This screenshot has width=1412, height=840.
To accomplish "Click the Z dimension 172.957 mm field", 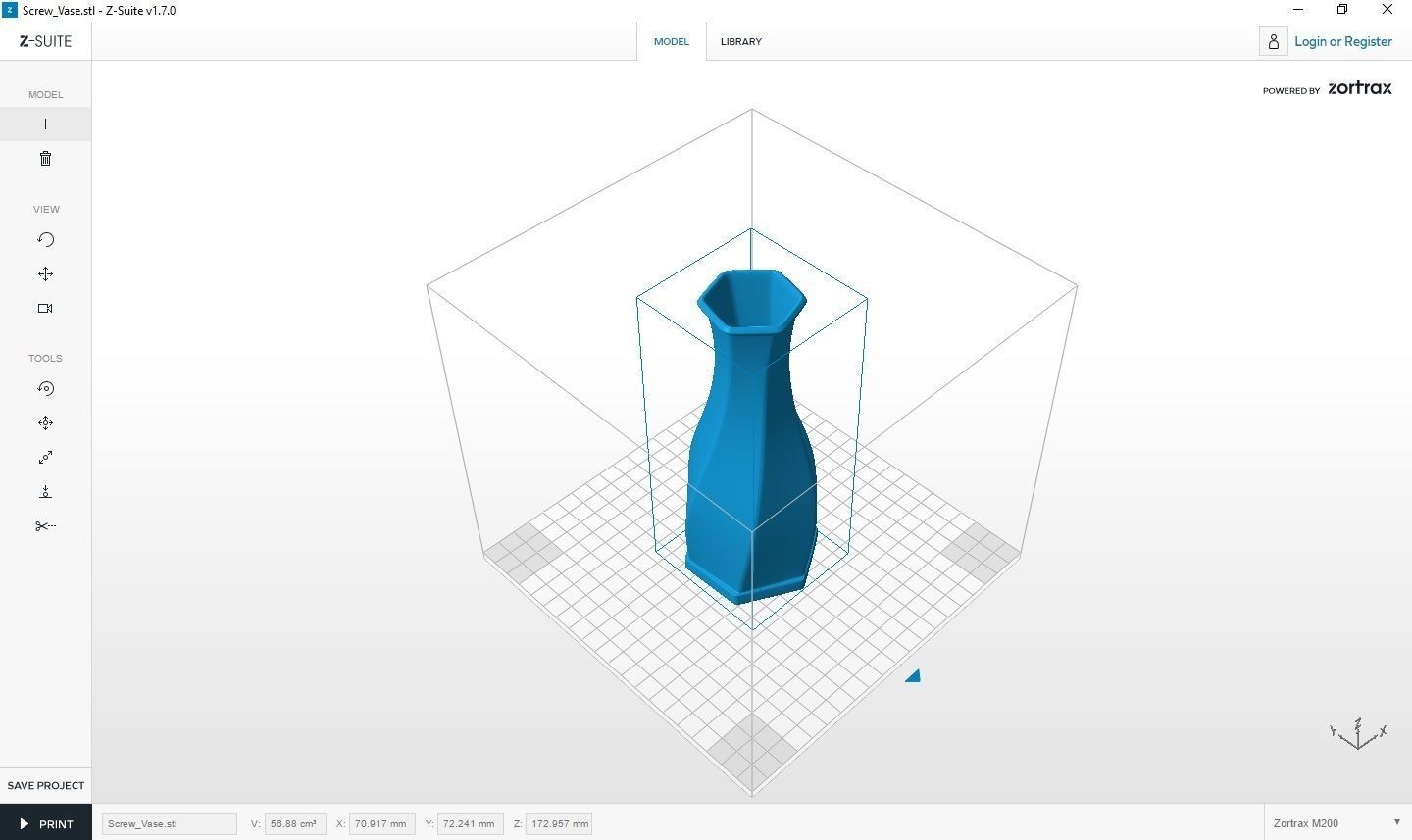I will click(x=559, y=823).
